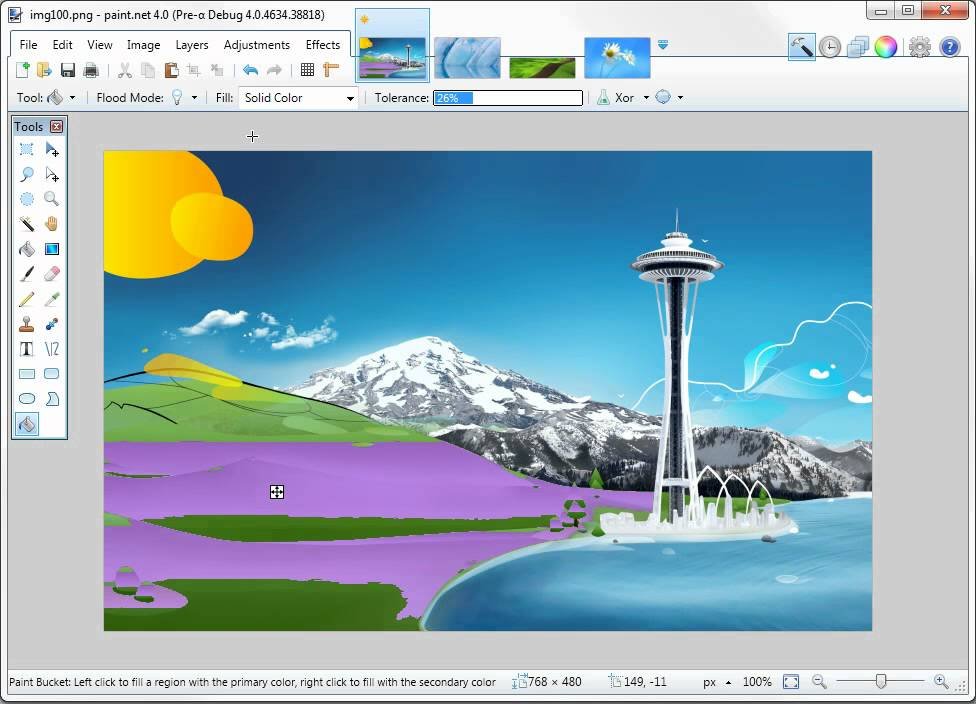Viewport: 976px width, 704px height.
Task: Open the Adjustments menu
Action: [256, 45]
